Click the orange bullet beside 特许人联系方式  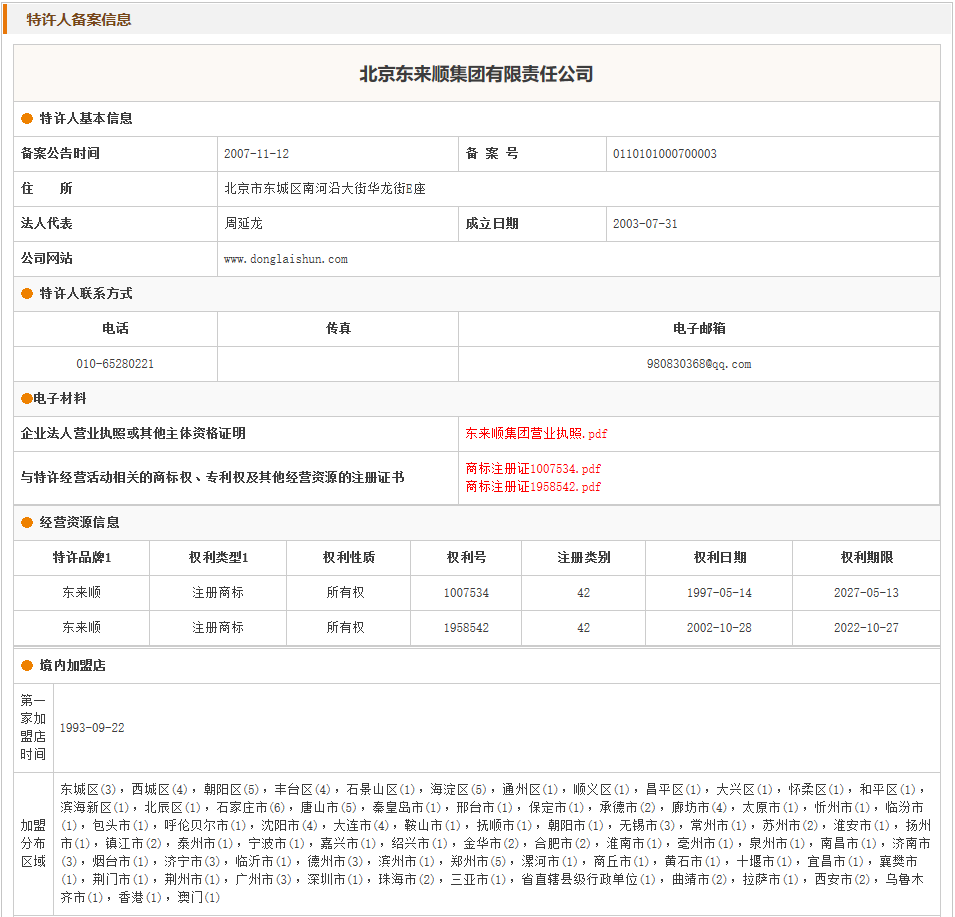[27, 294]
